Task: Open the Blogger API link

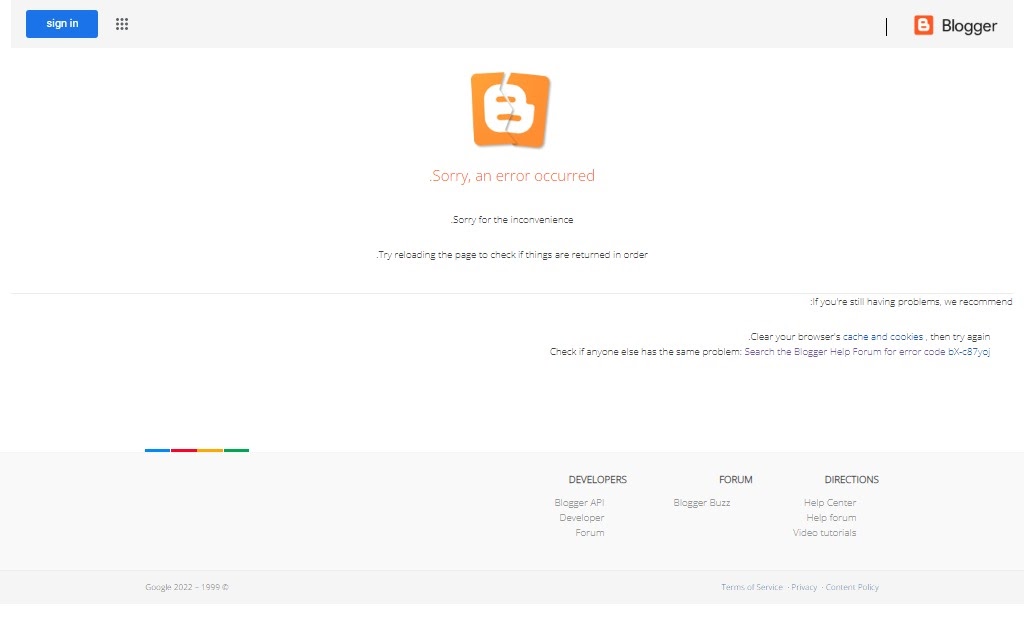Action: (x=579, y=503)
